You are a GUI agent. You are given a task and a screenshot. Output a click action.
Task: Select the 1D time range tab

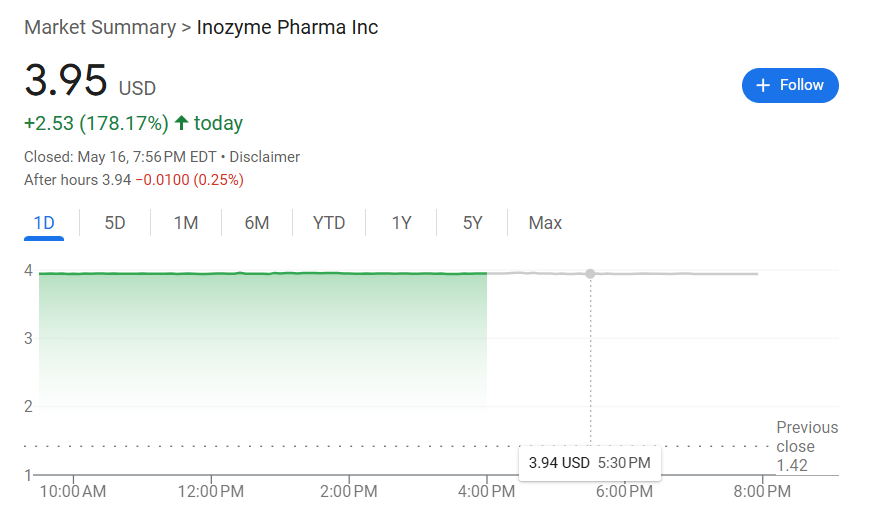pos(44,223)
